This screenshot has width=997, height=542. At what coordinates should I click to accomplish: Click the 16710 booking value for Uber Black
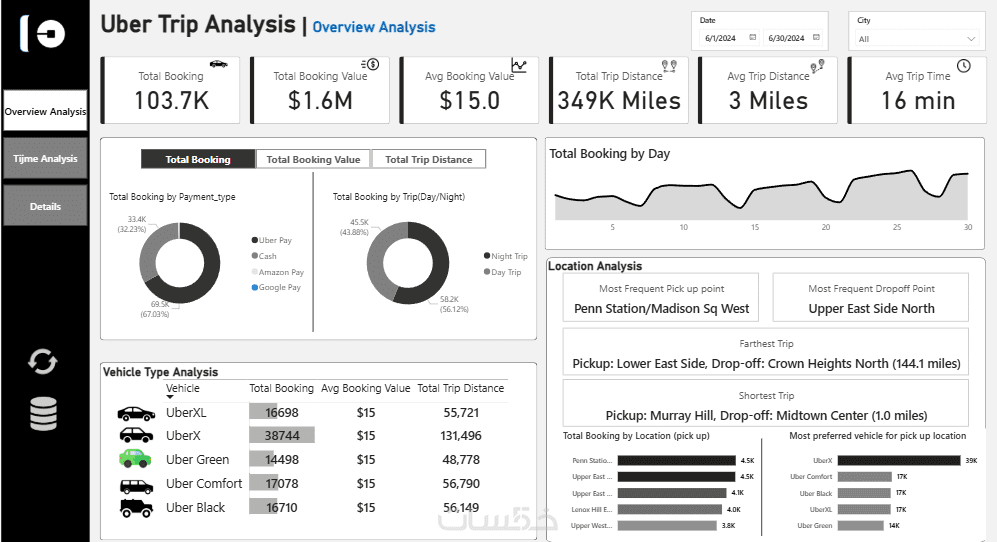coord(282,508)
